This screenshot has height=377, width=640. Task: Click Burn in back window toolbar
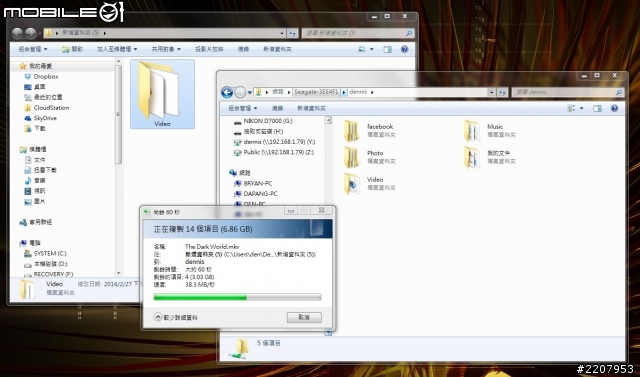click(243, 49)
